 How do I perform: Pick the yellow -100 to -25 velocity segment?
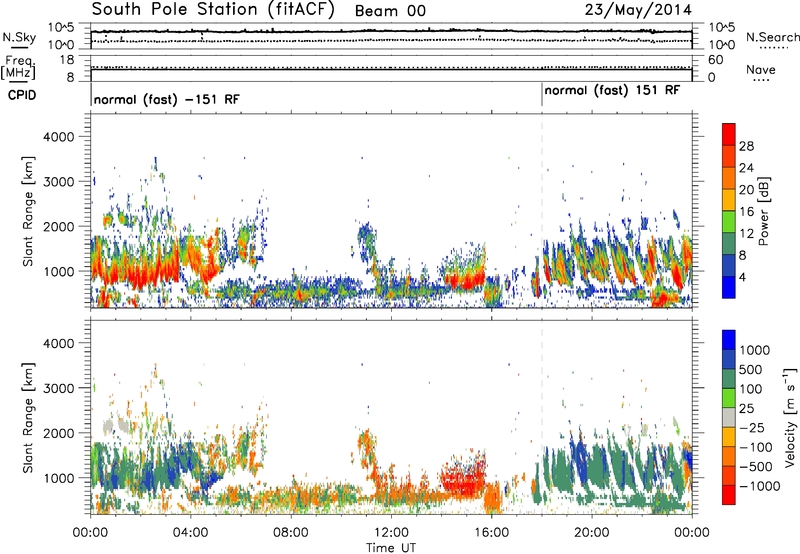pyautogui.click(x=729, y=437)
